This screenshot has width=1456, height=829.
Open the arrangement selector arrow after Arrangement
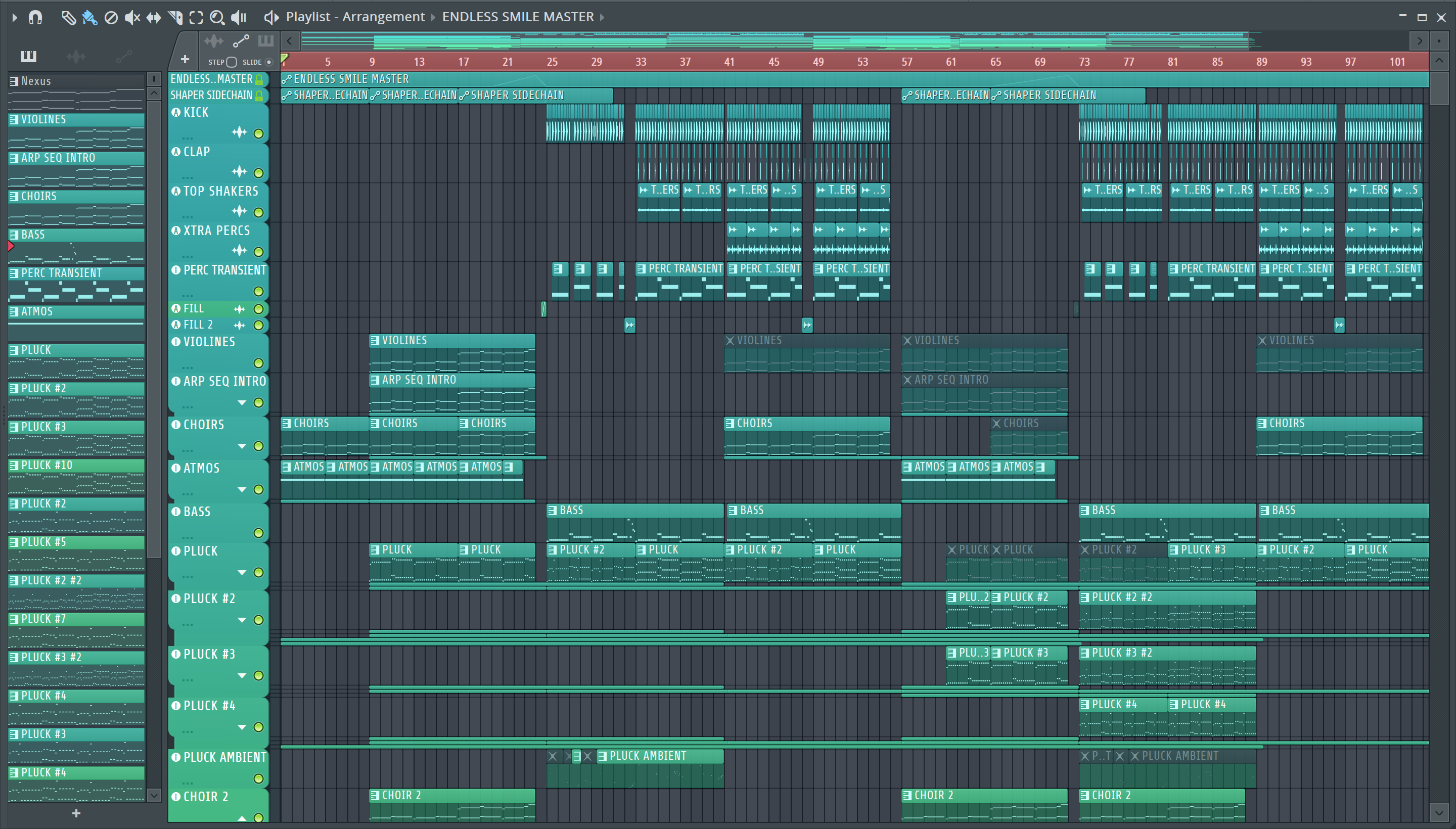pos(433,18)
